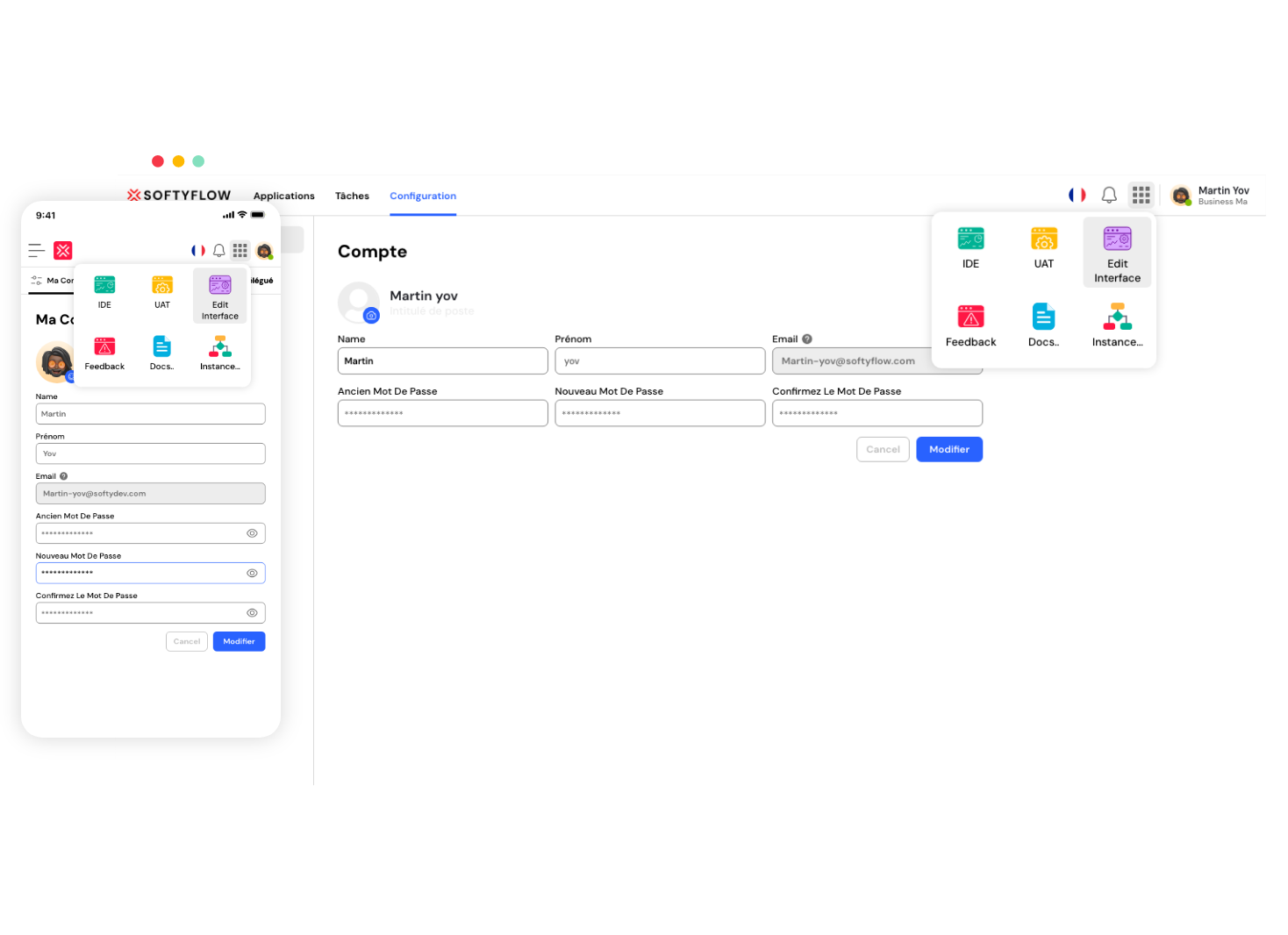Open Feedback in mobile launcher panel

104,353
